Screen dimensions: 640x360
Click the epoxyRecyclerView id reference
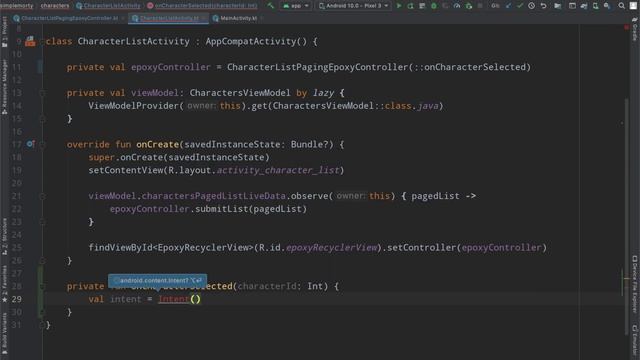(x=331, y=248)
